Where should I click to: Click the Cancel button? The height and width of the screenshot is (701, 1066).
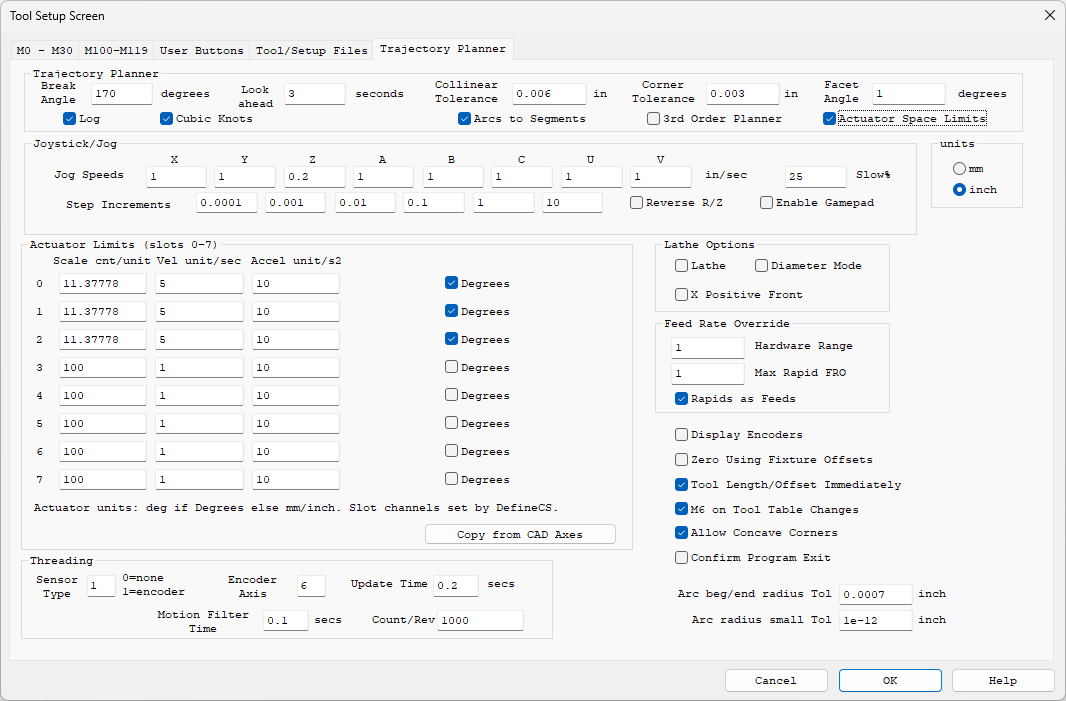click(776, 680)
